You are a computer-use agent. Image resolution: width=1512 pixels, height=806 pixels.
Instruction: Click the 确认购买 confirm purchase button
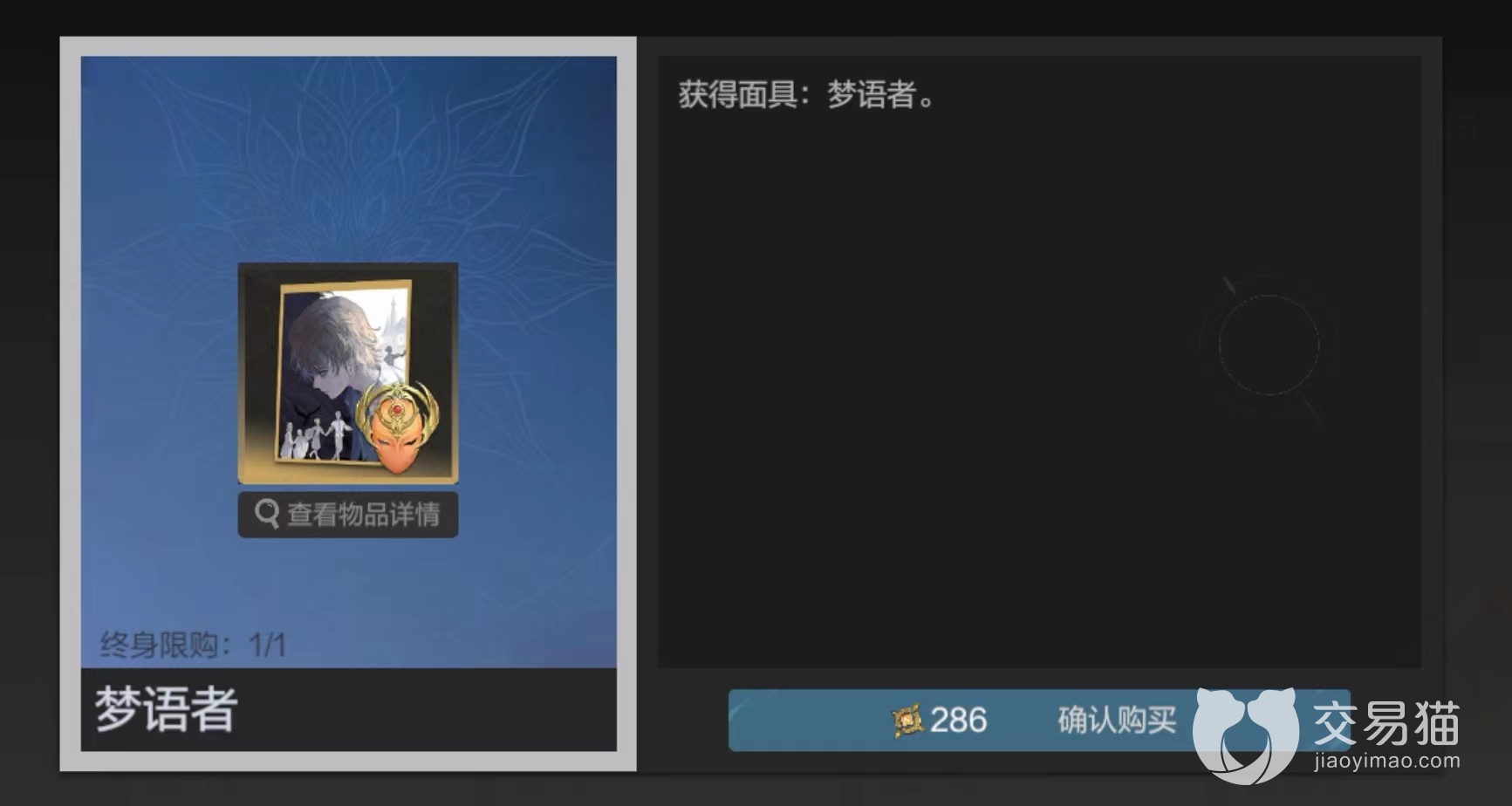click(x=1039, y=720)
